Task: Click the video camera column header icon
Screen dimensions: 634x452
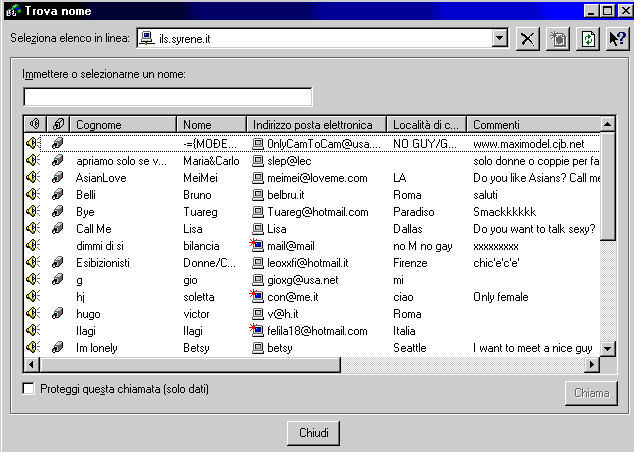Action: (59, 124)
